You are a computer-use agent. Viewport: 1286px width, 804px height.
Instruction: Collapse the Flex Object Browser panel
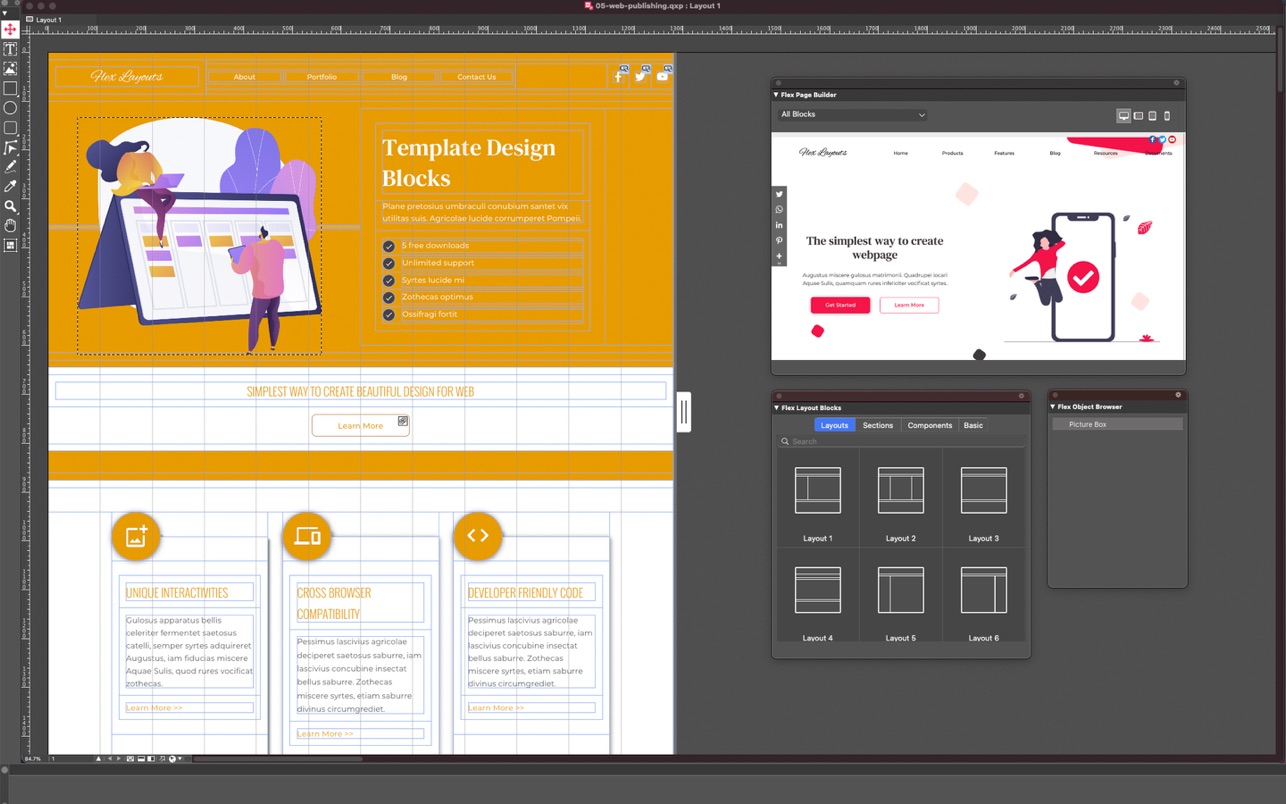[1053, 407]
